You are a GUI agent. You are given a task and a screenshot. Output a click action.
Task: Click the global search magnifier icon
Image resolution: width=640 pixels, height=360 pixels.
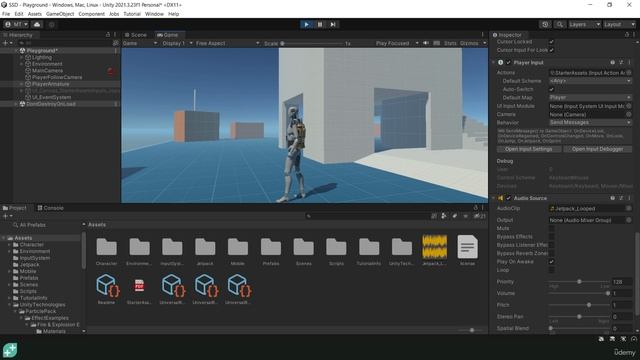[x=560, y=24]
